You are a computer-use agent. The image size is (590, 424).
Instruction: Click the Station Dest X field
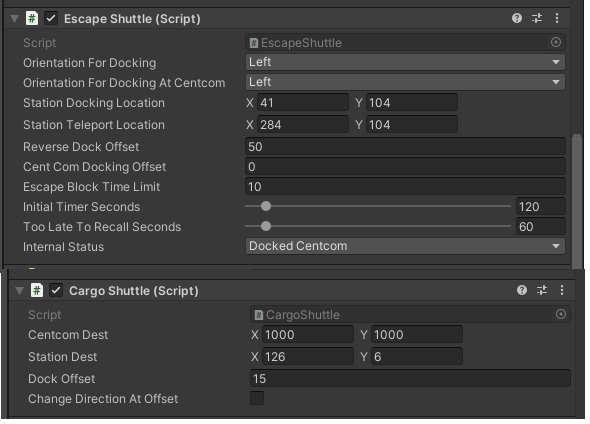pos(307,356)
